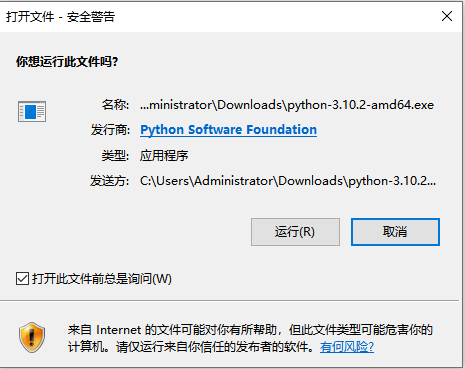Click the 名称: field label

(x=115, y=105)
